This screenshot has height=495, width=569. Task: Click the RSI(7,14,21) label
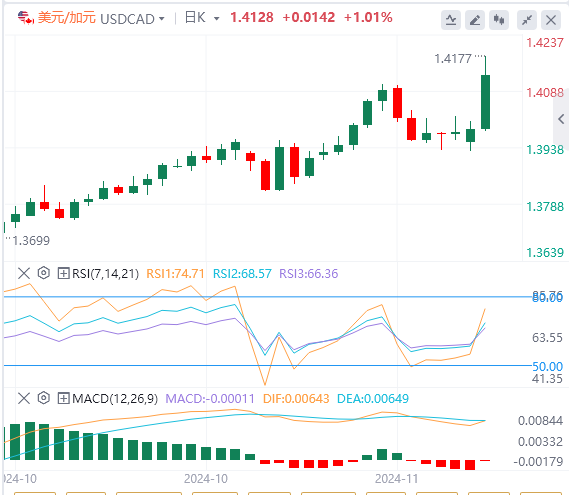click(x=106, y=274)
